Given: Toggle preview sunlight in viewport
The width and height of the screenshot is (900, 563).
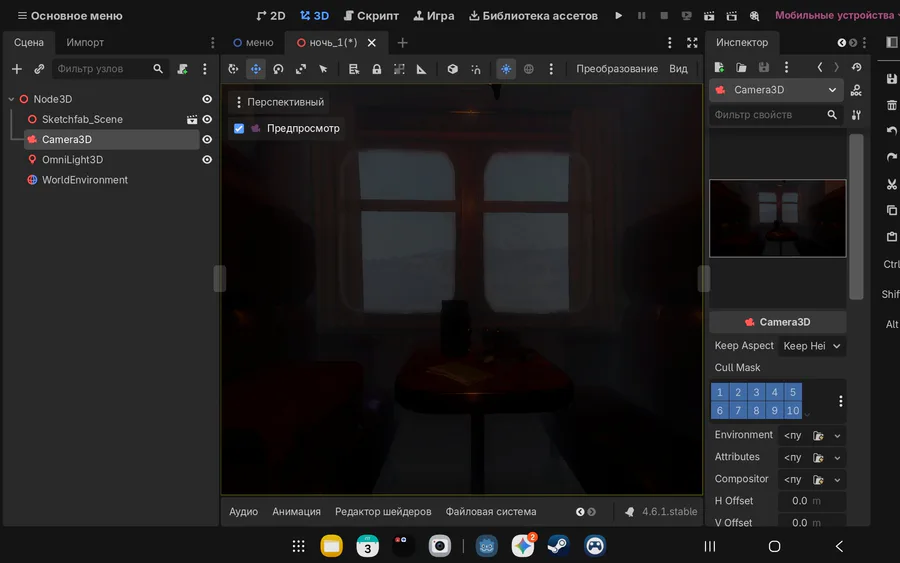Looking at the screenshot, I should click(x=506, y=69).
